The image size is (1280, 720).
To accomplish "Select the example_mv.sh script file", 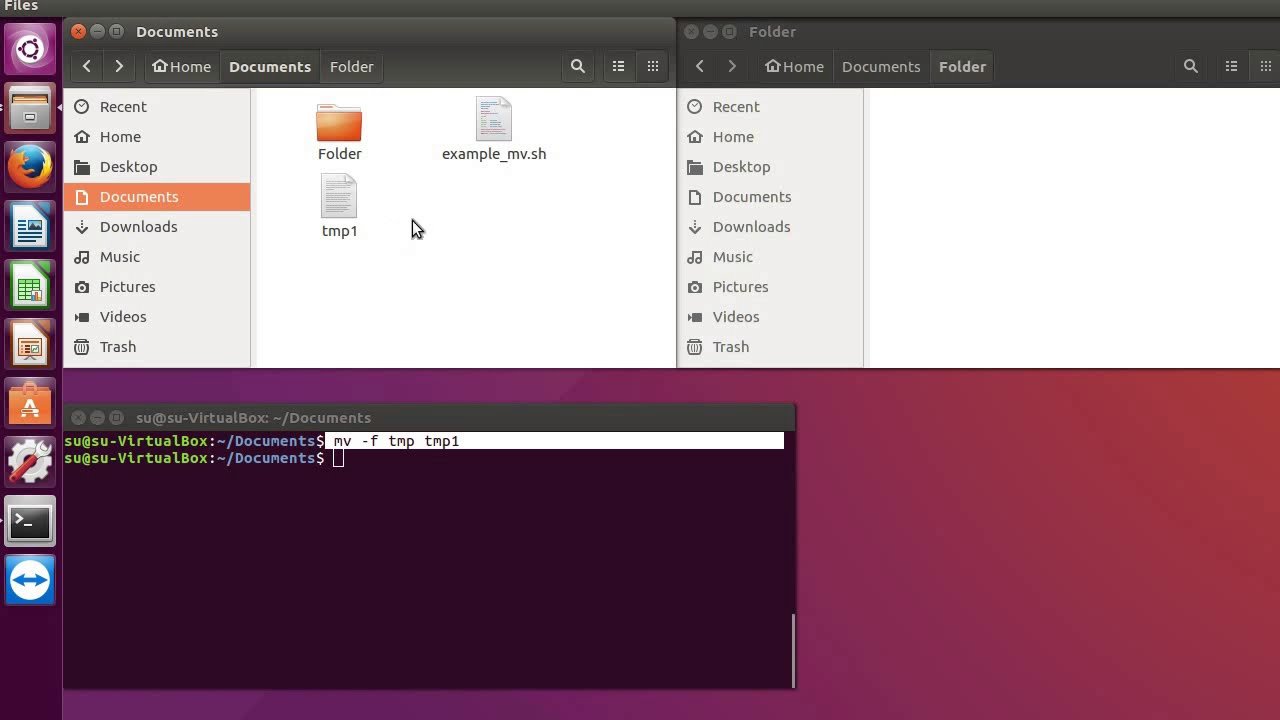I will point(493,119).
